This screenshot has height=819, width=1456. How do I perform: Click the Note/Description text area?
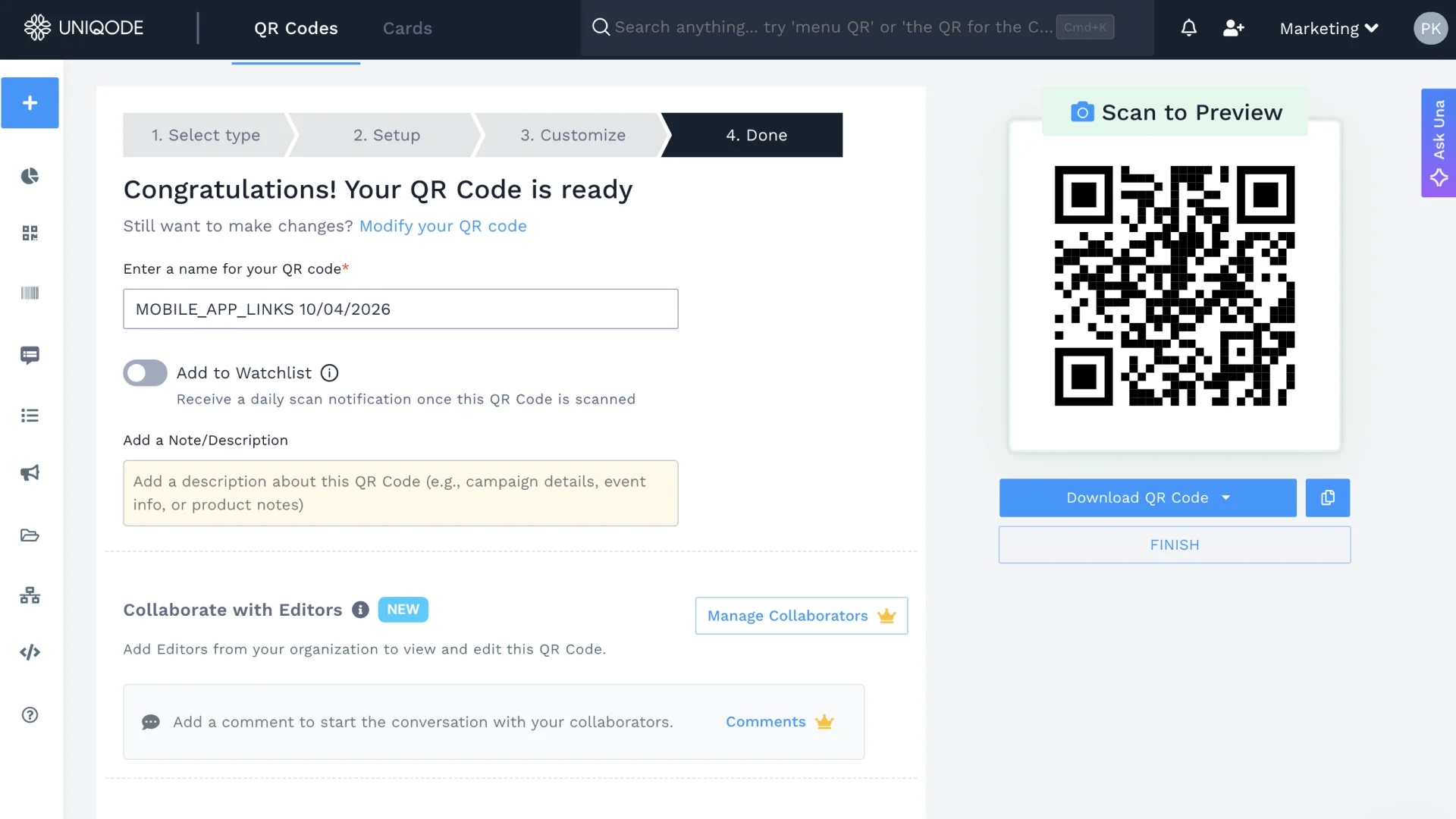[400, 493]
